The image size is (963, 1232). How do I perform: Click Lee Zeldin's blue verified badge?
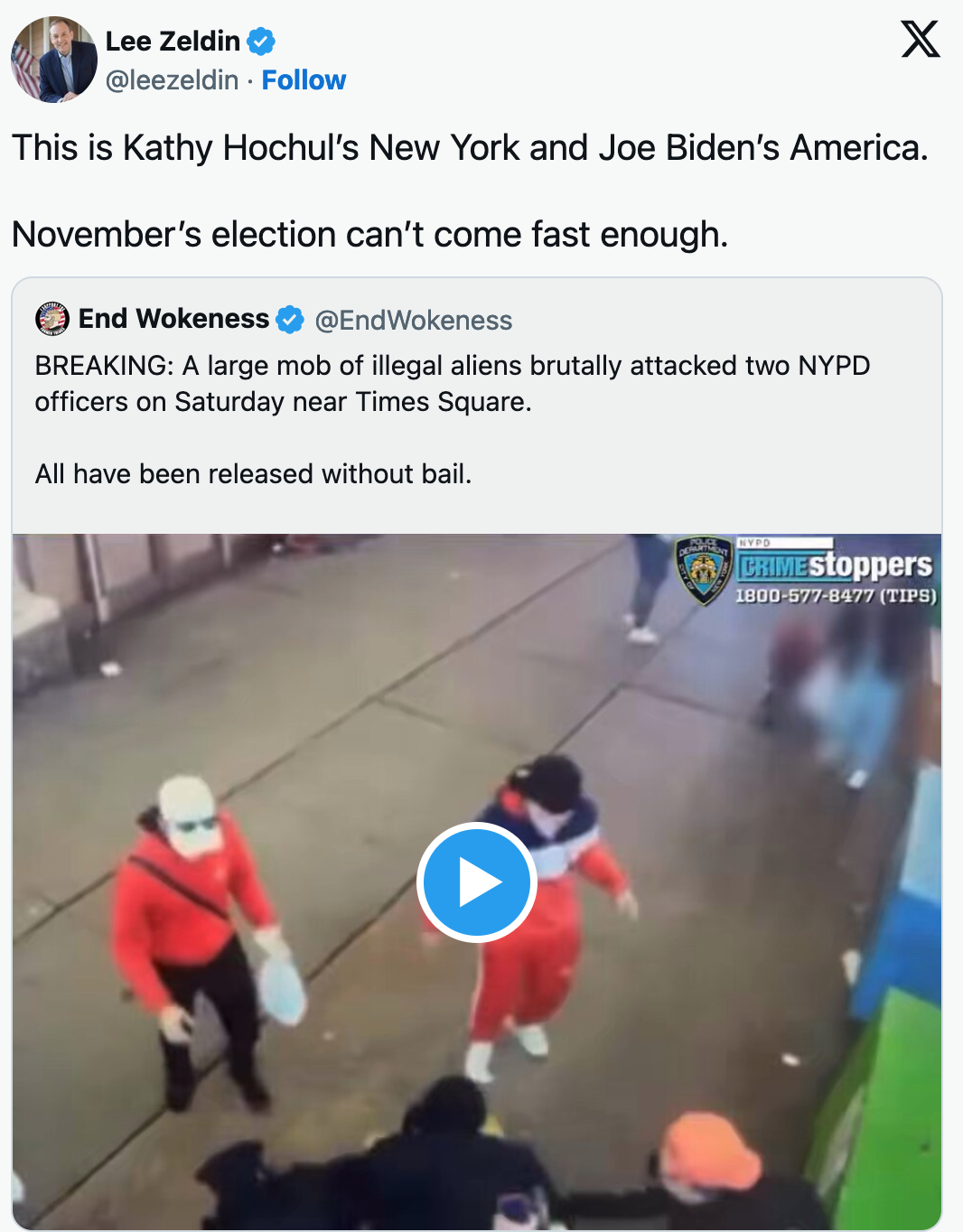261,42
